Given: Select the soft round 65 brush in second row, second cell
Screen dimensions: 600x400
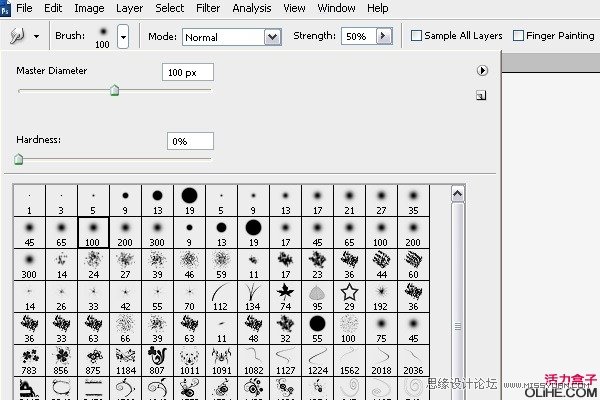Looking at the screenshot, I should (x=61, y=233).
